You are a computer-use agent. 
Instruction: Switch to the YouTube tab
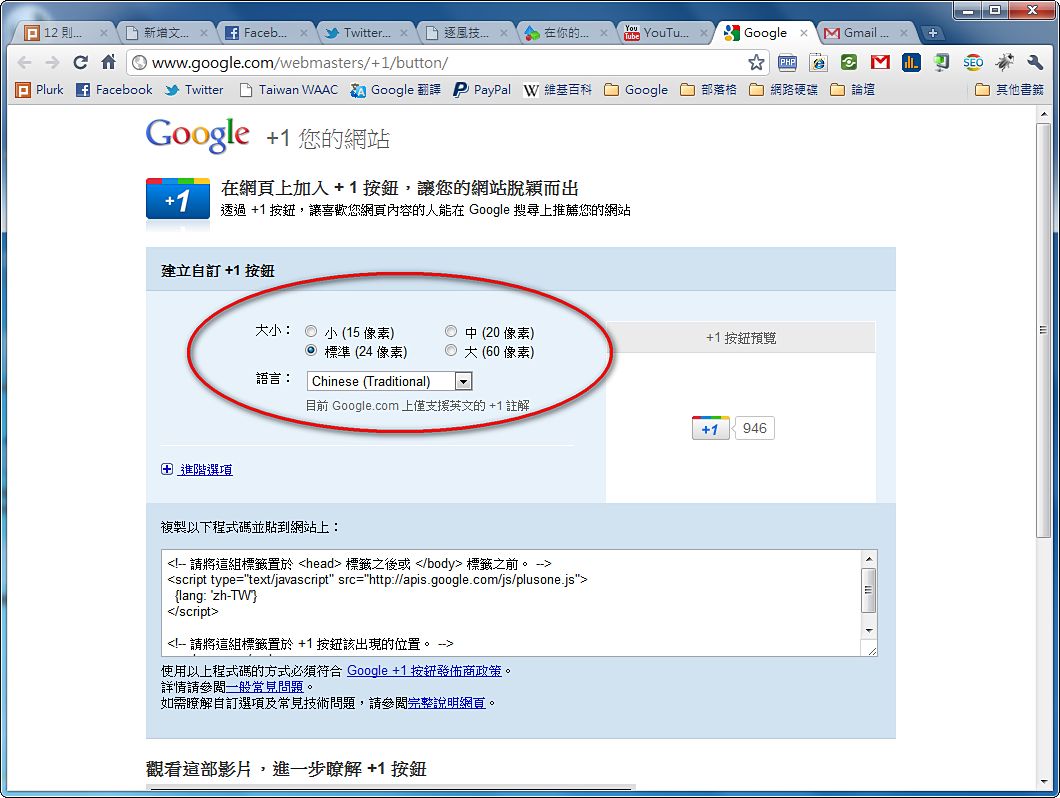tap(666, 32)
